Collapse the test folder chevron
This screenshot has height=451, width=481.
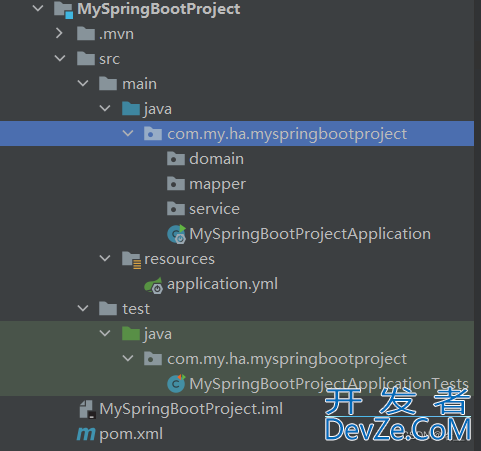coord(83,308)
